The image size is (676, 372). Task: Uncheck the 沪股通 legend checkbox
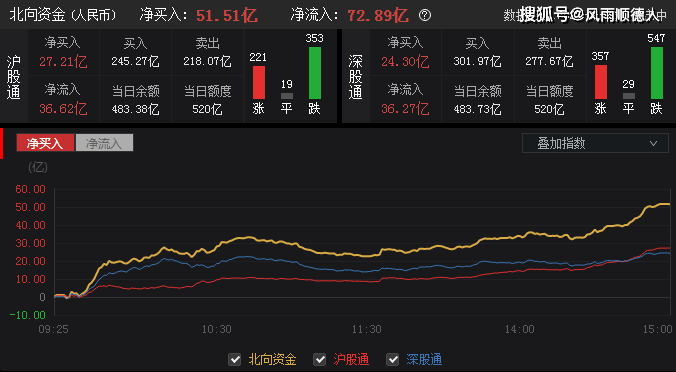pos(319,359)
